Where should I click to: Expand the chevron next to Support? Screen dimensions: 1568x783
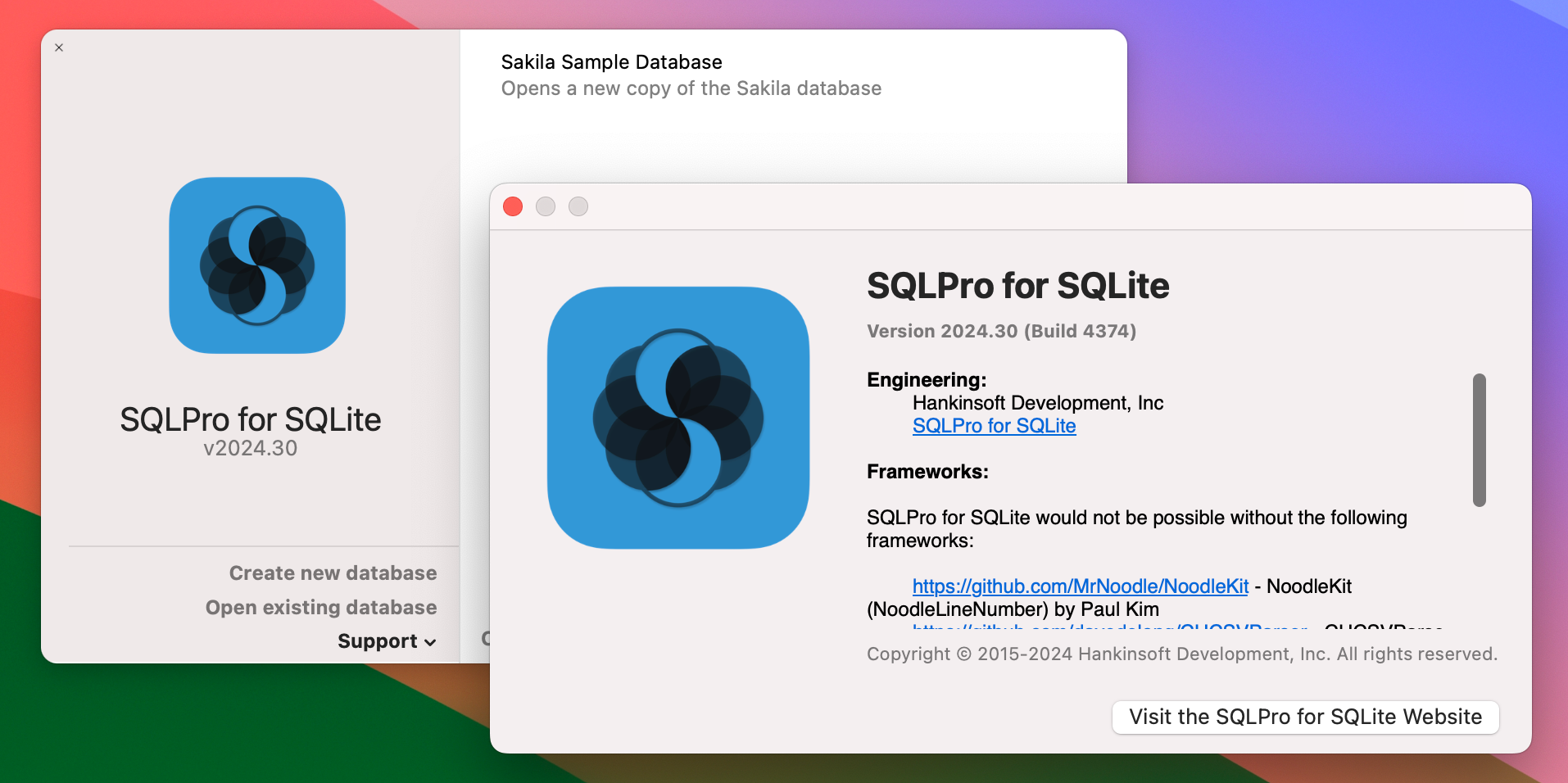click(430, 643)
